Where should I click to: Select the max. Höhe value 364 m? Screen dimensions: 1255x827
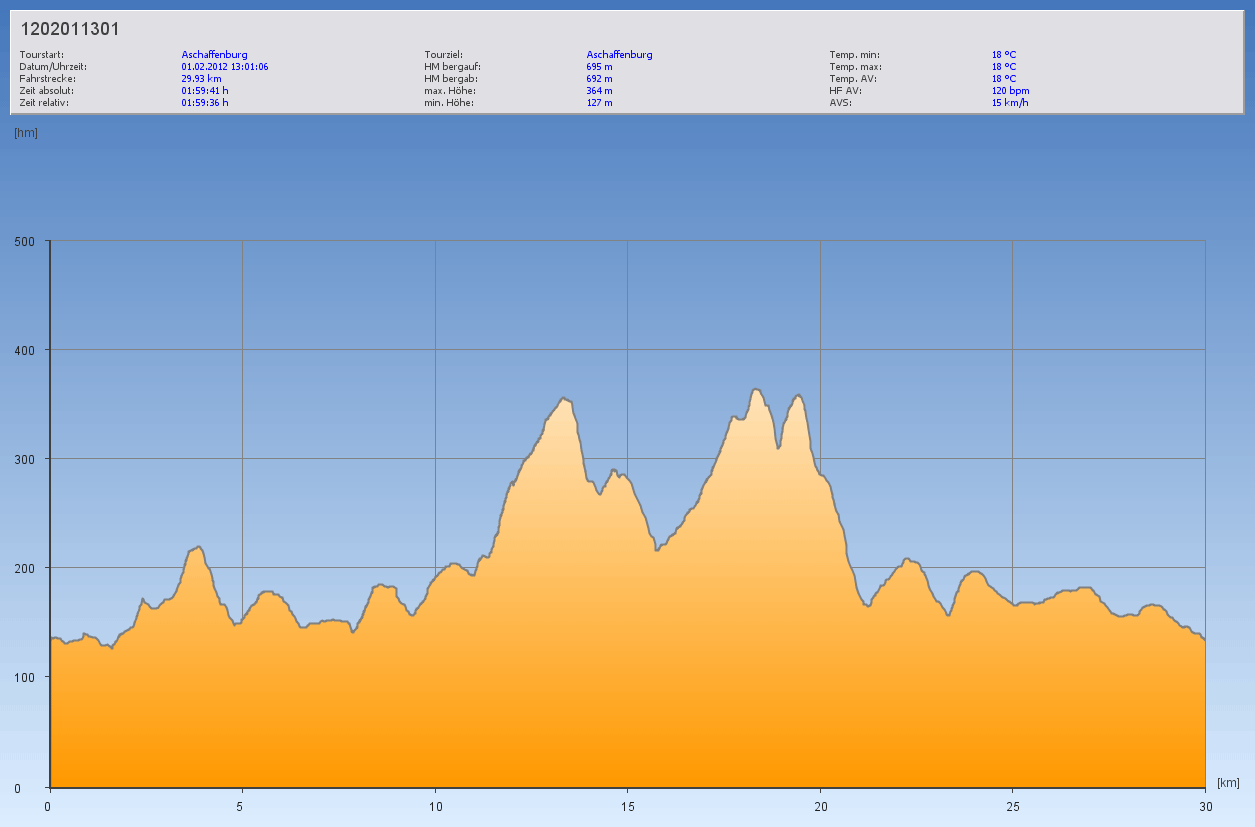point(600,91)
